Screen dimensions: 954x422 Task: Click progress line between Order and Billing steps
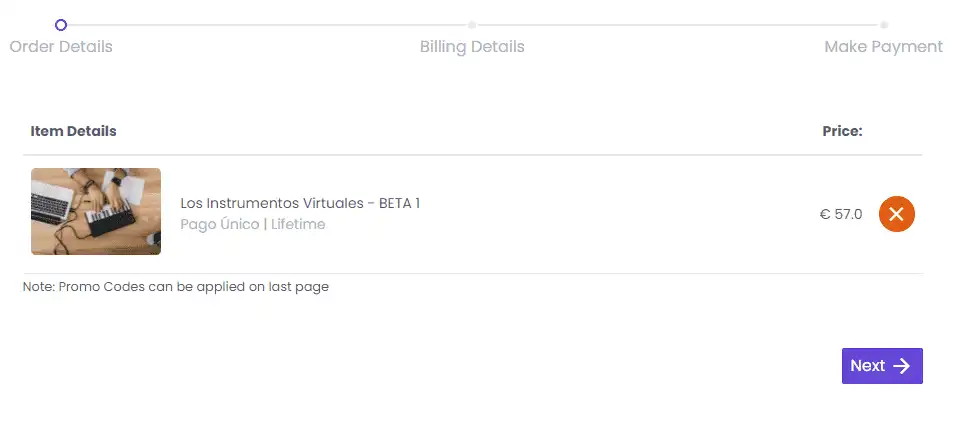tap(266, 24)
